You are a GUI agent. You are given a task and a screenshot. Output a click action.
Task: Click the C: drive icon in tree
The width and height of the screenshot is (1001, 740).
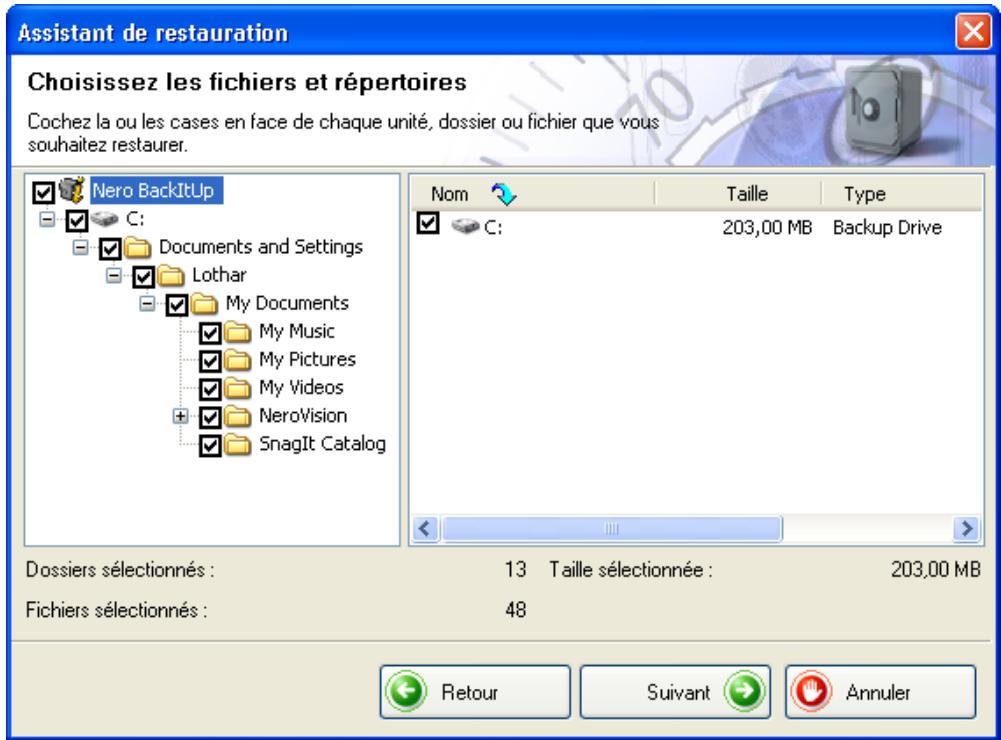105,219
